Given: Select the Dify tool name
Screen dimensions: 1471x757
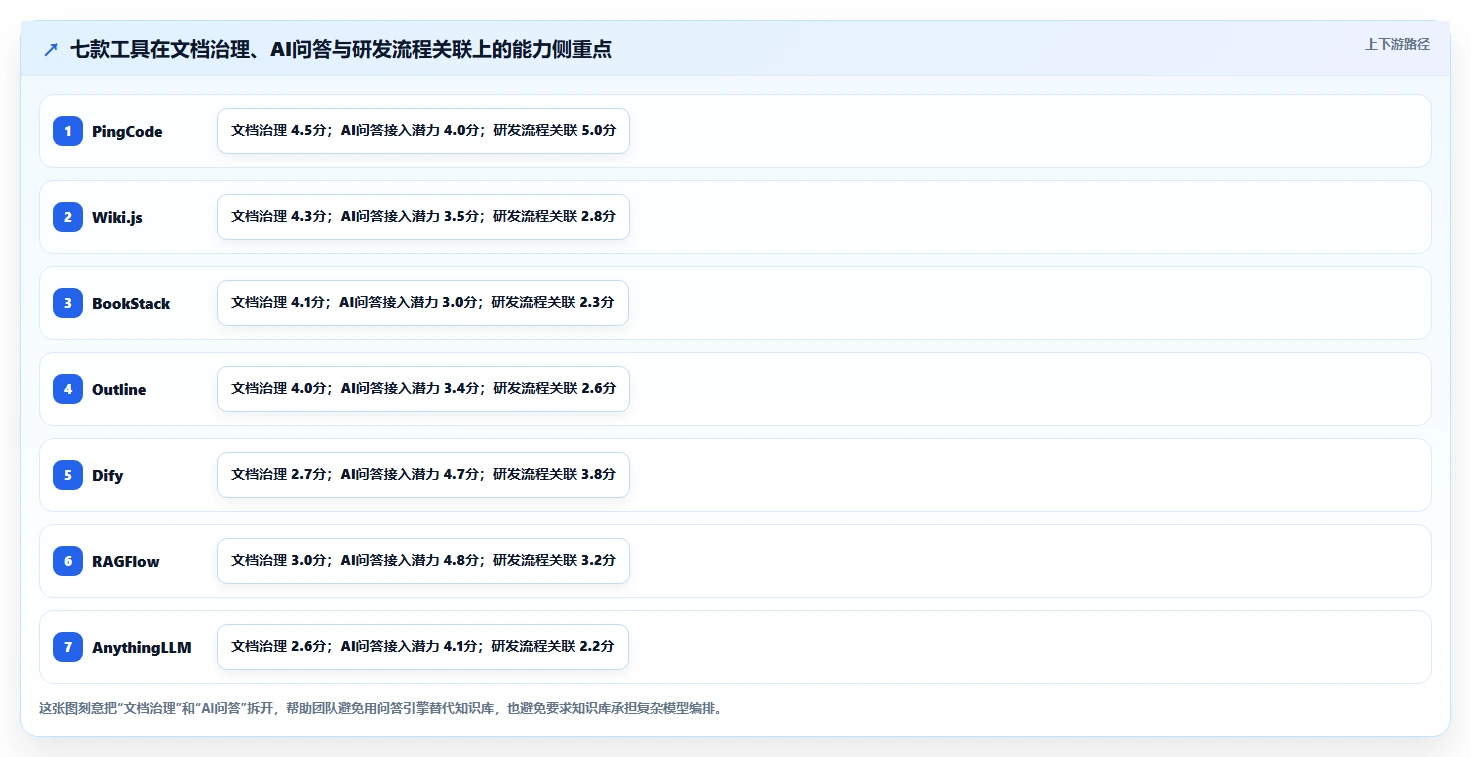Looking at the screenshot, I should [108, 476].
